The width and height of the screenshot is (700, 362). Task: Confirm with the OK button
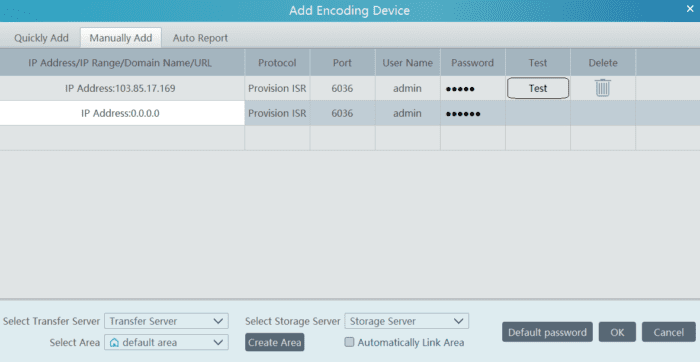(x=617, y=332)
